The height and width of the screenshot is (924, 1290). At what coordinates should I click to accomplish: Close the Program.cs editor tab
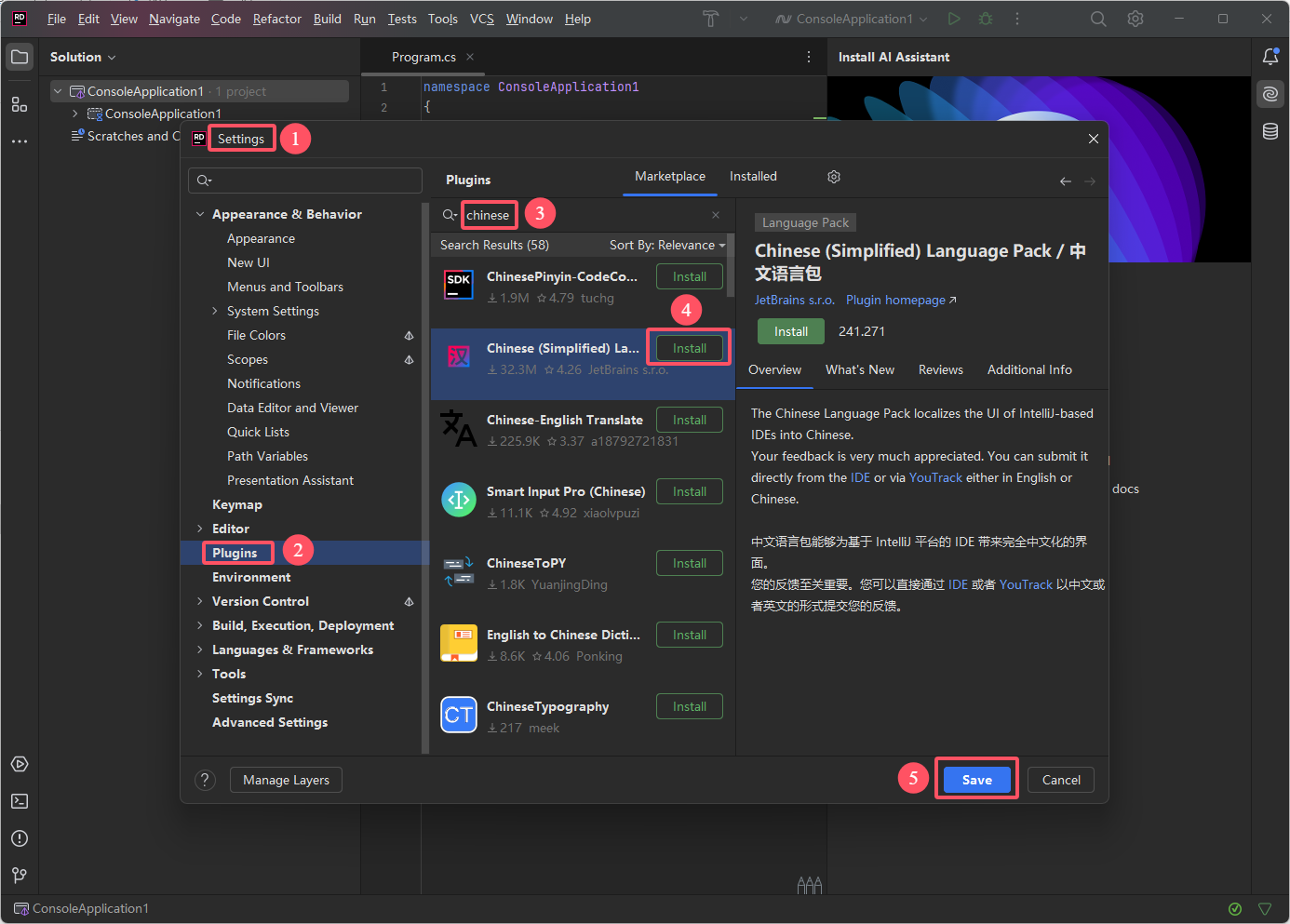pos(470,57)
